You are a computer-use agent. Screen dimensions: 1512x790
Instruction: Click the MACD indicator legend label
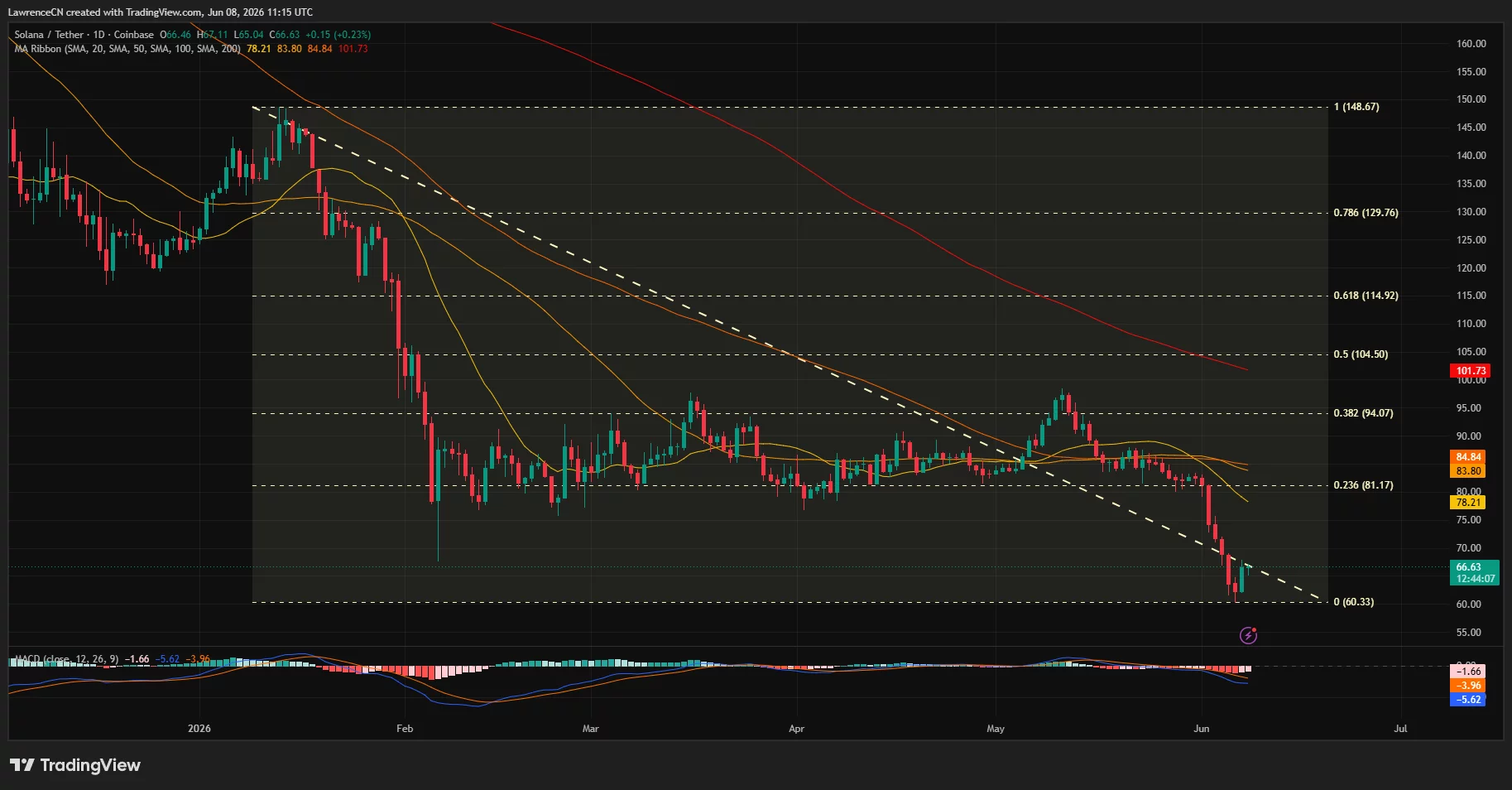click(x=66, y=659)
